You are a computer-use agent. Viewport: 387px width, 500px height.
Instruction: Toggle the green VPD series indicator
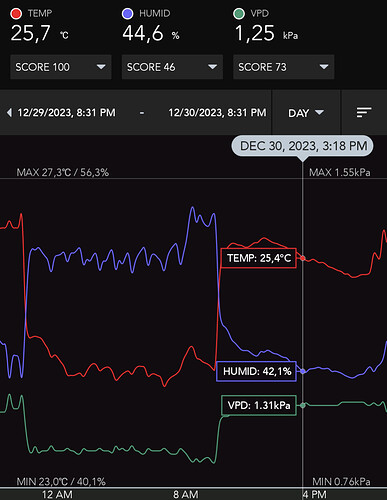239,14
